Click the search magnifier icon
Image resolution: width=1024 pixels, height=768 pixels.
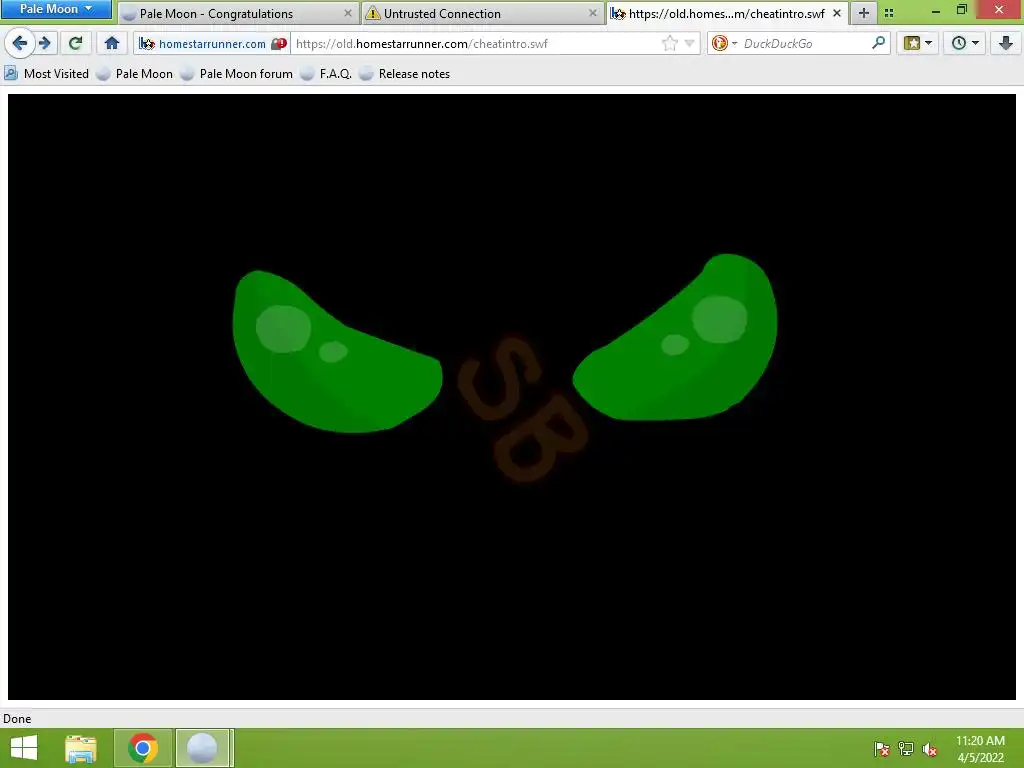click(x=879, y=44)
